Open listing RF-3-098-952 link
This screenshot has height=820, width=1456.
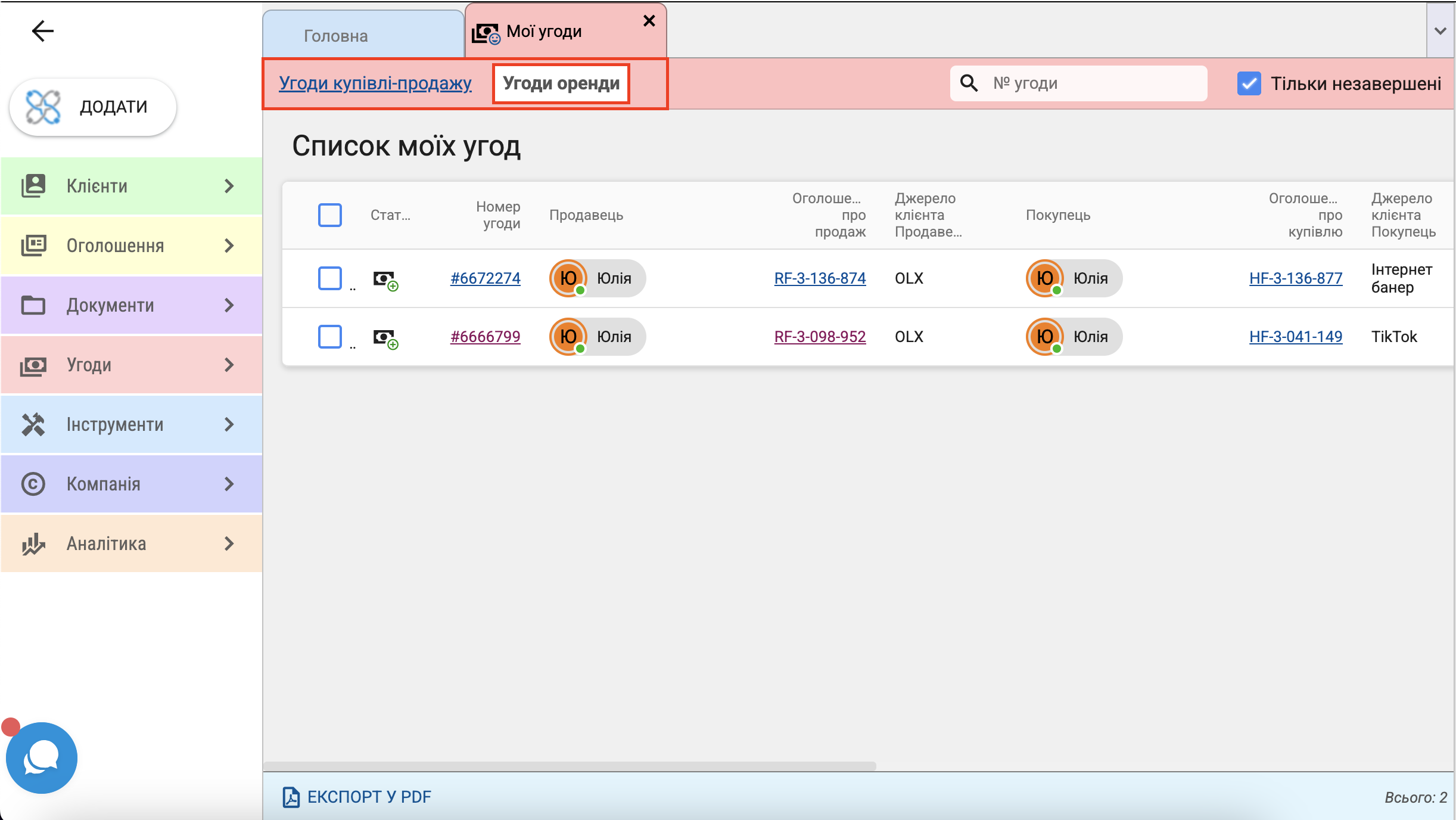[x=820, y=337]
